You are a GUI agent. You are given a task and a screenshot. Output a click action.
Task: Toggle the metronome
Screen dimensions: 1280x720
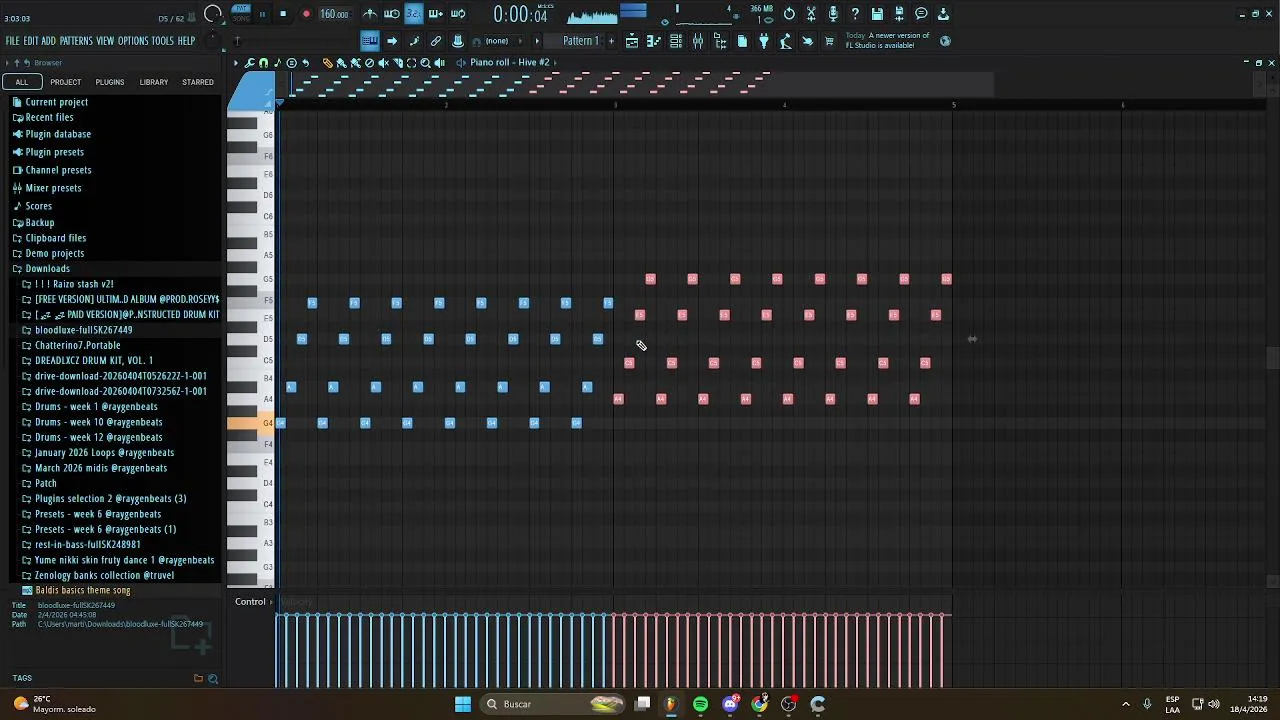tap(369, 14)
